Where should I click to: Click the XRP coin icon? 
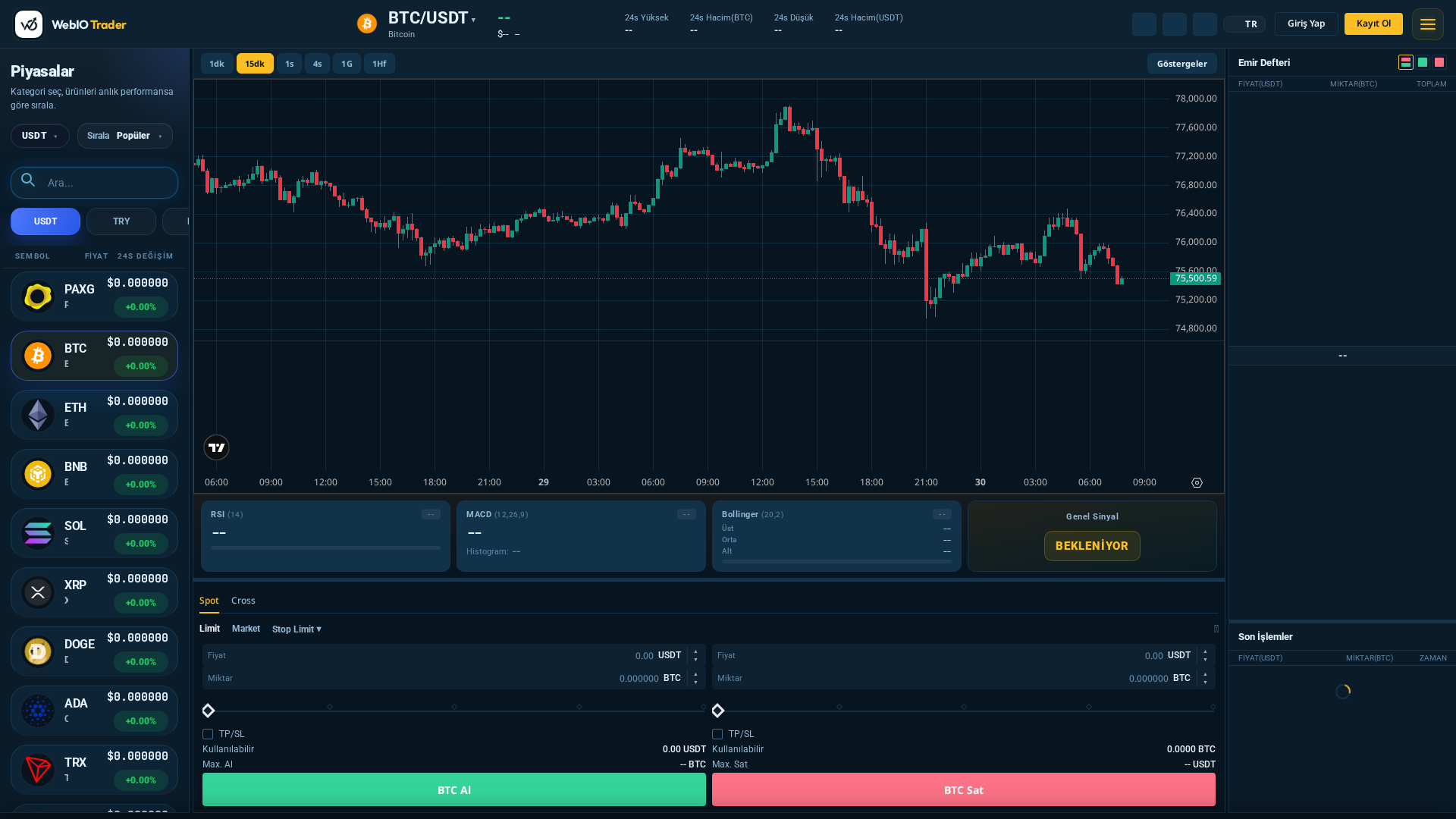pyautogui.click(x=38, y=592)
